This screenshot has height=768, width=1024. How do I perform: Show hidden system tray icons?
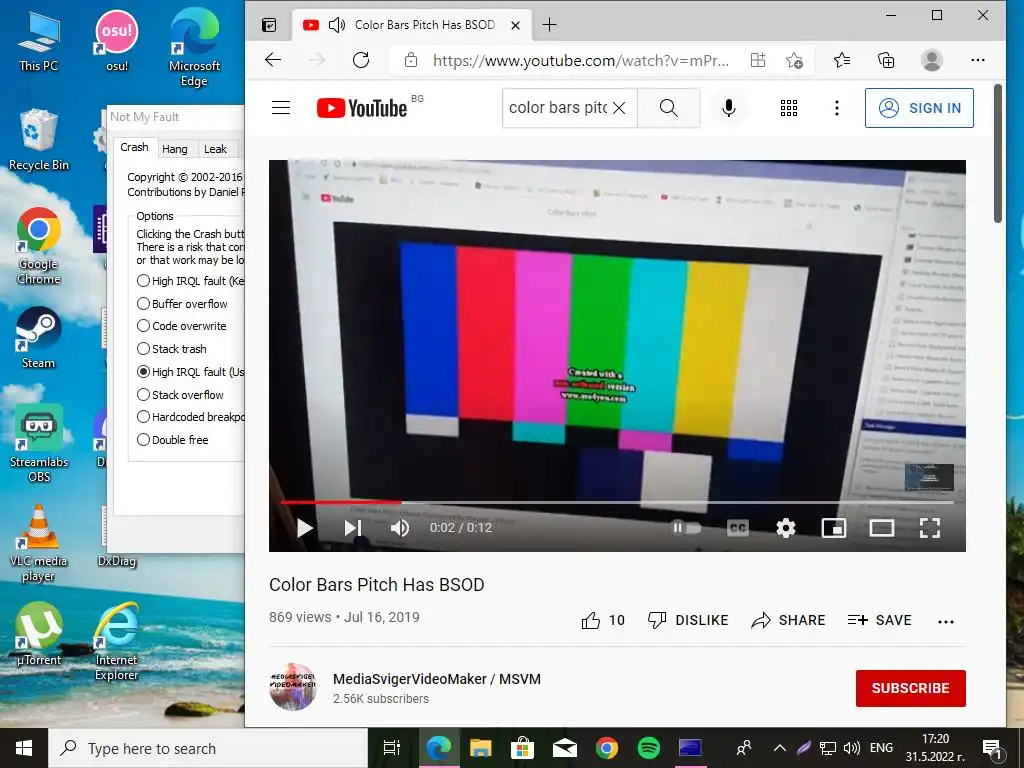pos(779,748)
